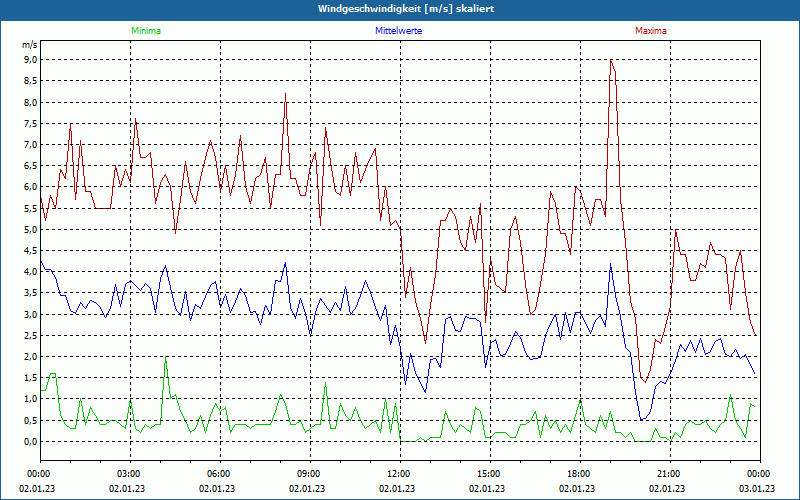Select the 0,5 y-axis value
This screenshot has width=800, height=500.
[x=31, y=420]
